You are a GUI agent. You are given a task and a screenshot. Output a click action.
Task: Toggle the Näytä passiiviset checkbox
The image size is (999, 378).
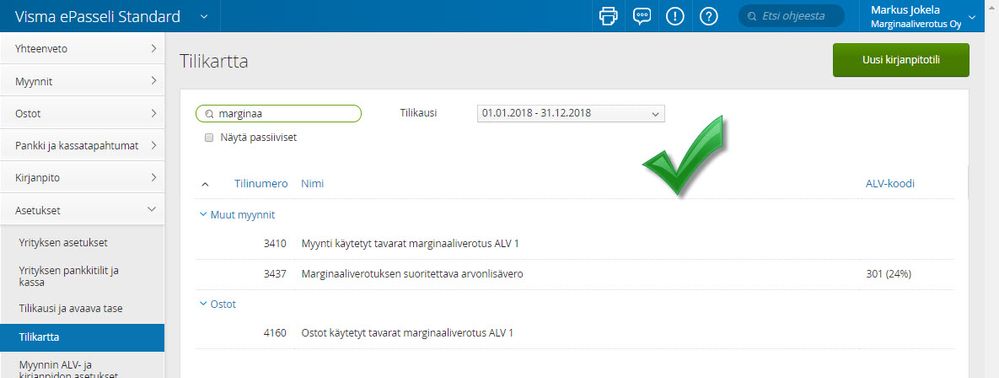coord(209,137)
